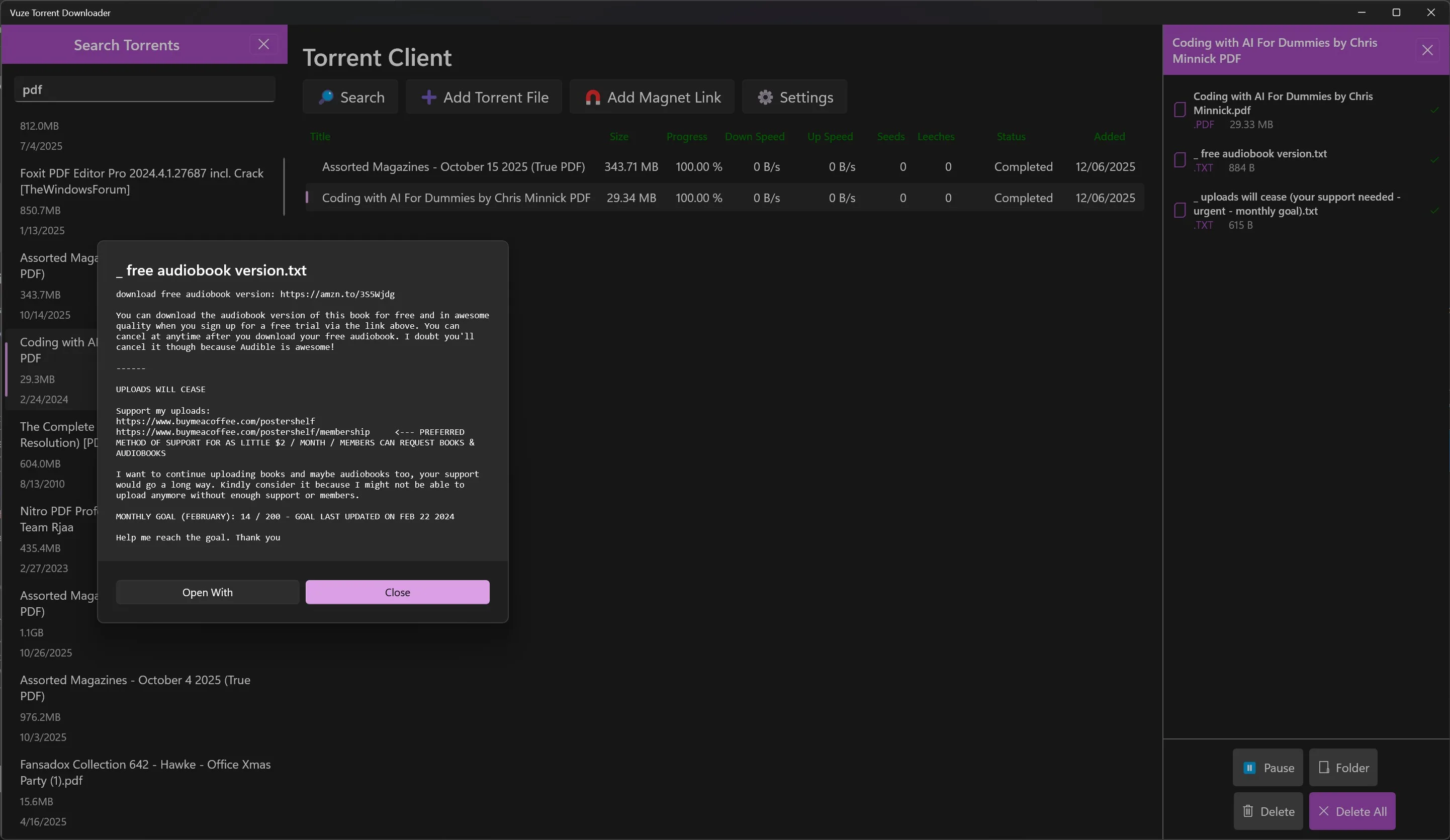
Task: Sort by Added column header
Action: click(1109, 136)
